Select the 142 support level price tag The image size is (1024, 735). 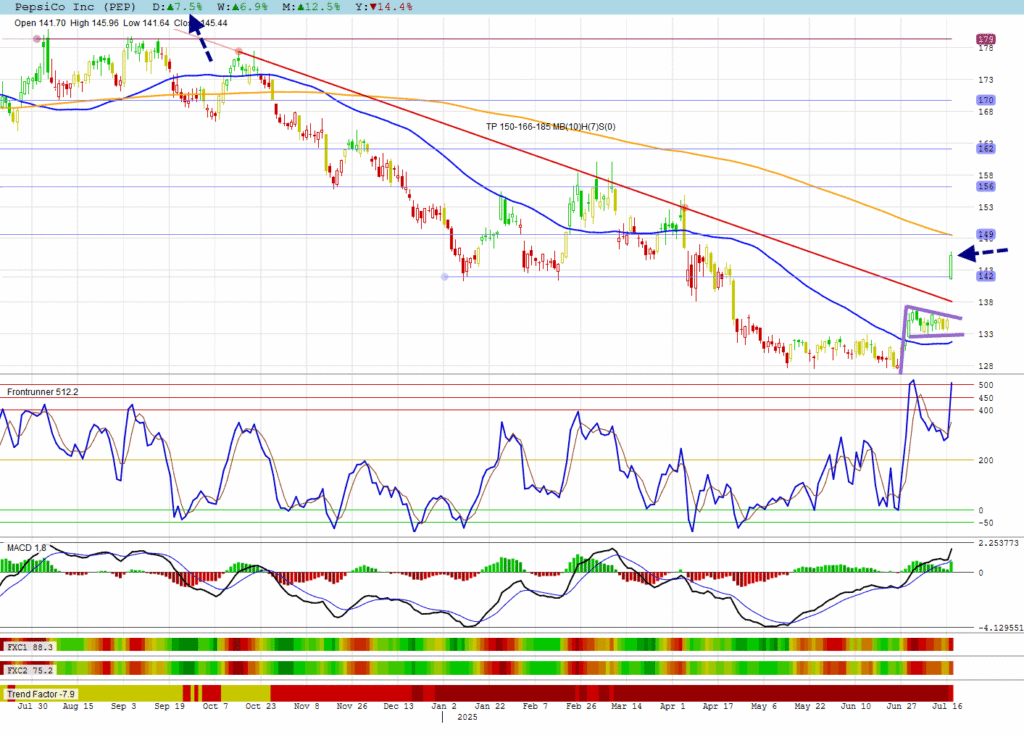tap(985, 276)
